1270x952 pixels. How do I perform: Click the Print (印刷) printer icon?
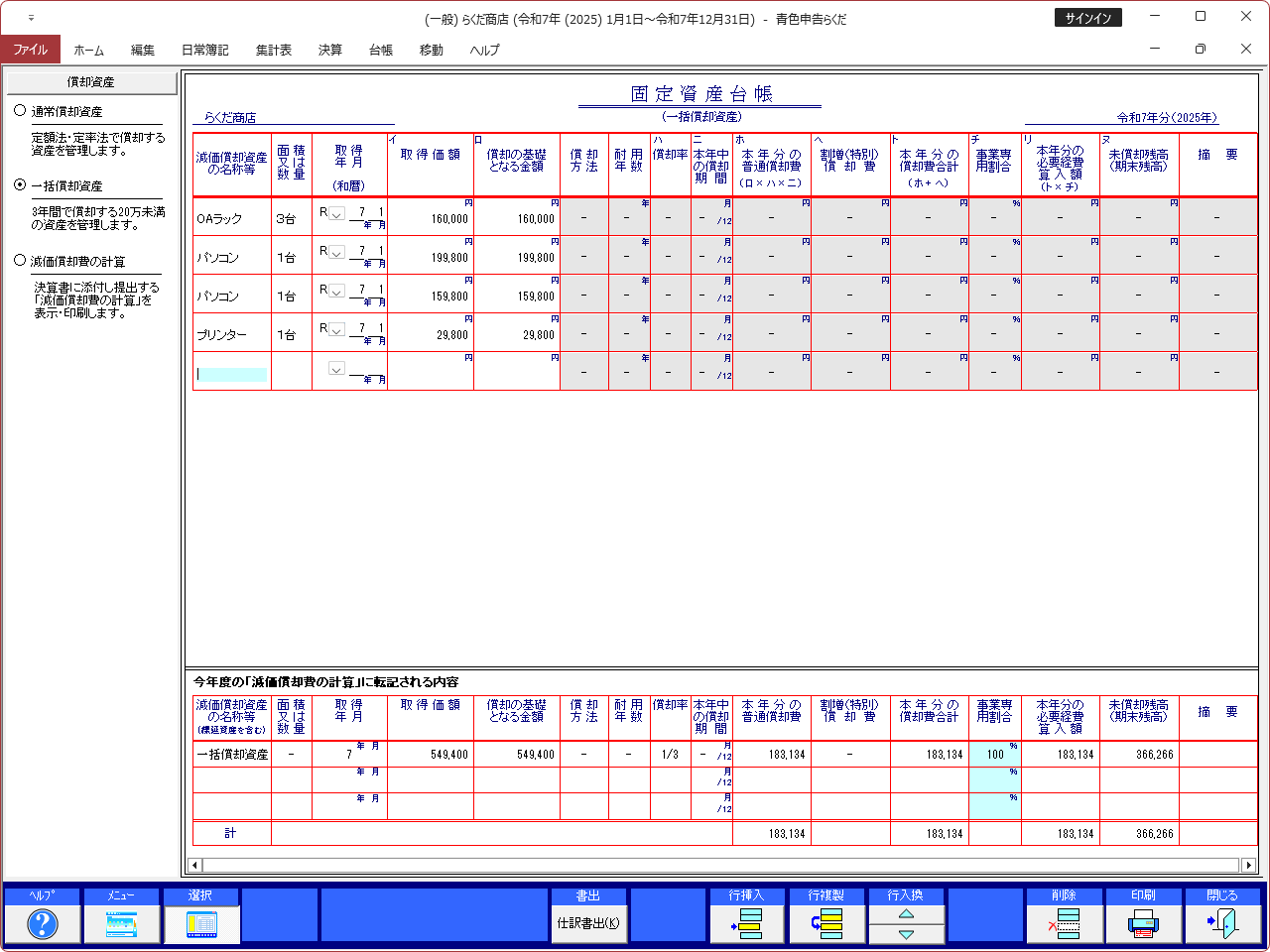click(1143, 924)
